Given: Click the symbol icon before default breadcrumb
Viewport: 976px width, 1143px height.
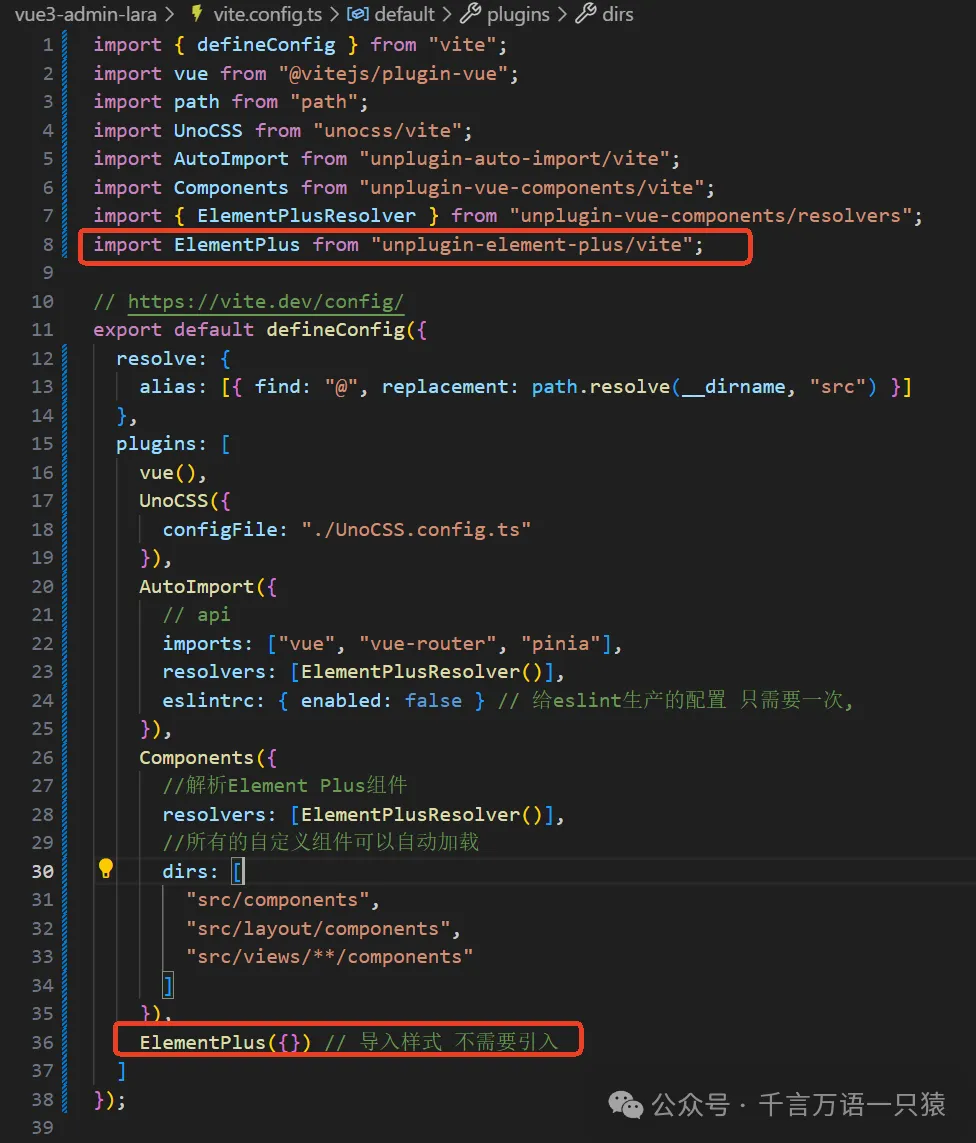Looking at the screenshot, I should click(x=356, y=15).
